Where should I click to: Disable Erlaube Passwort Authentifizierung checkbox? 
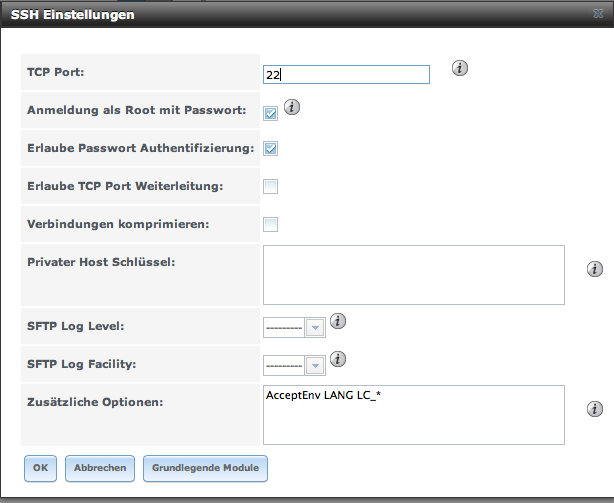point(271,148)
